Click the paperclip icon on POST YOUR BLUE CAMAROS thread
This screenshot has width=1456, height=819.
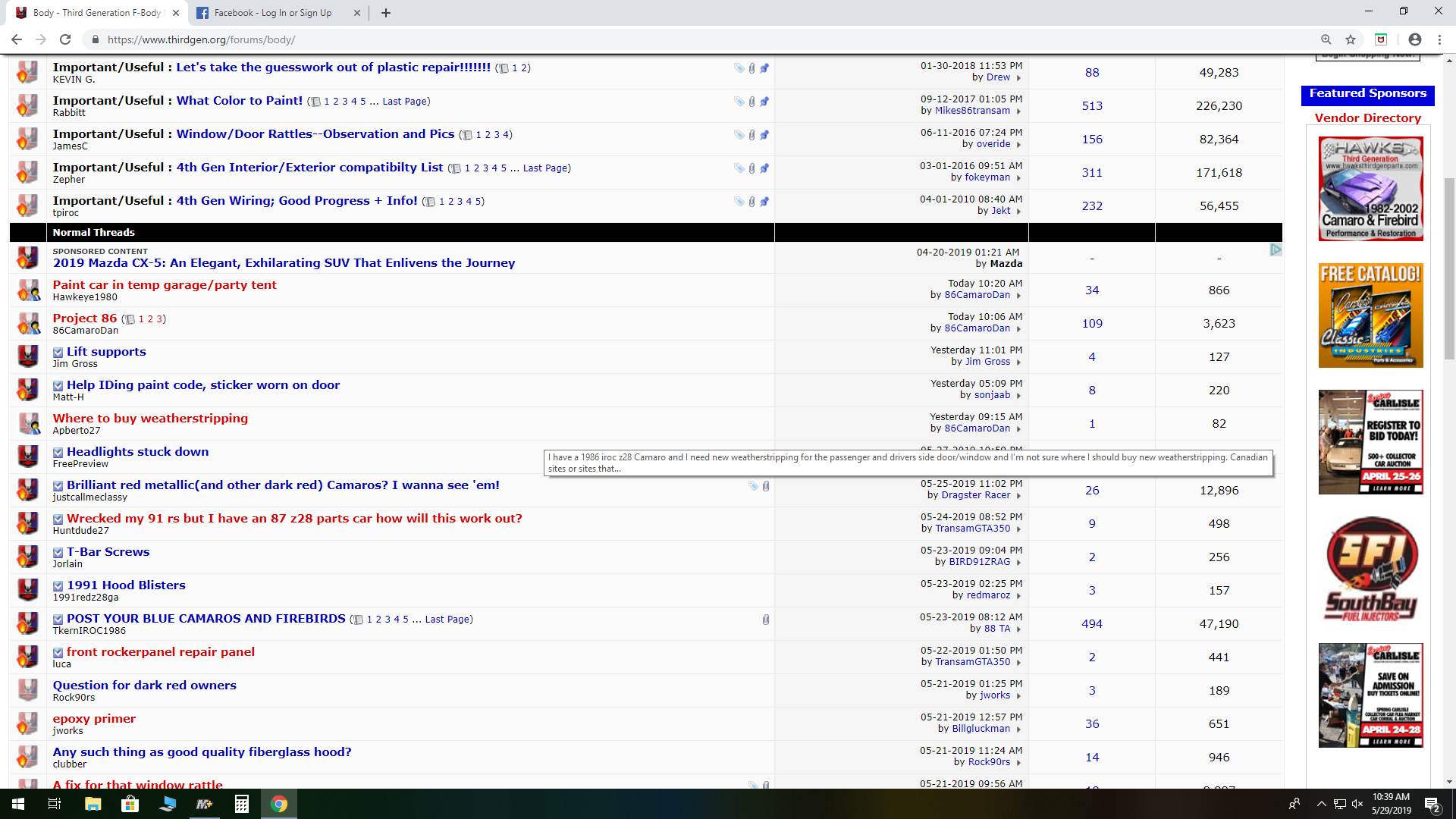(x=766, y=620)
